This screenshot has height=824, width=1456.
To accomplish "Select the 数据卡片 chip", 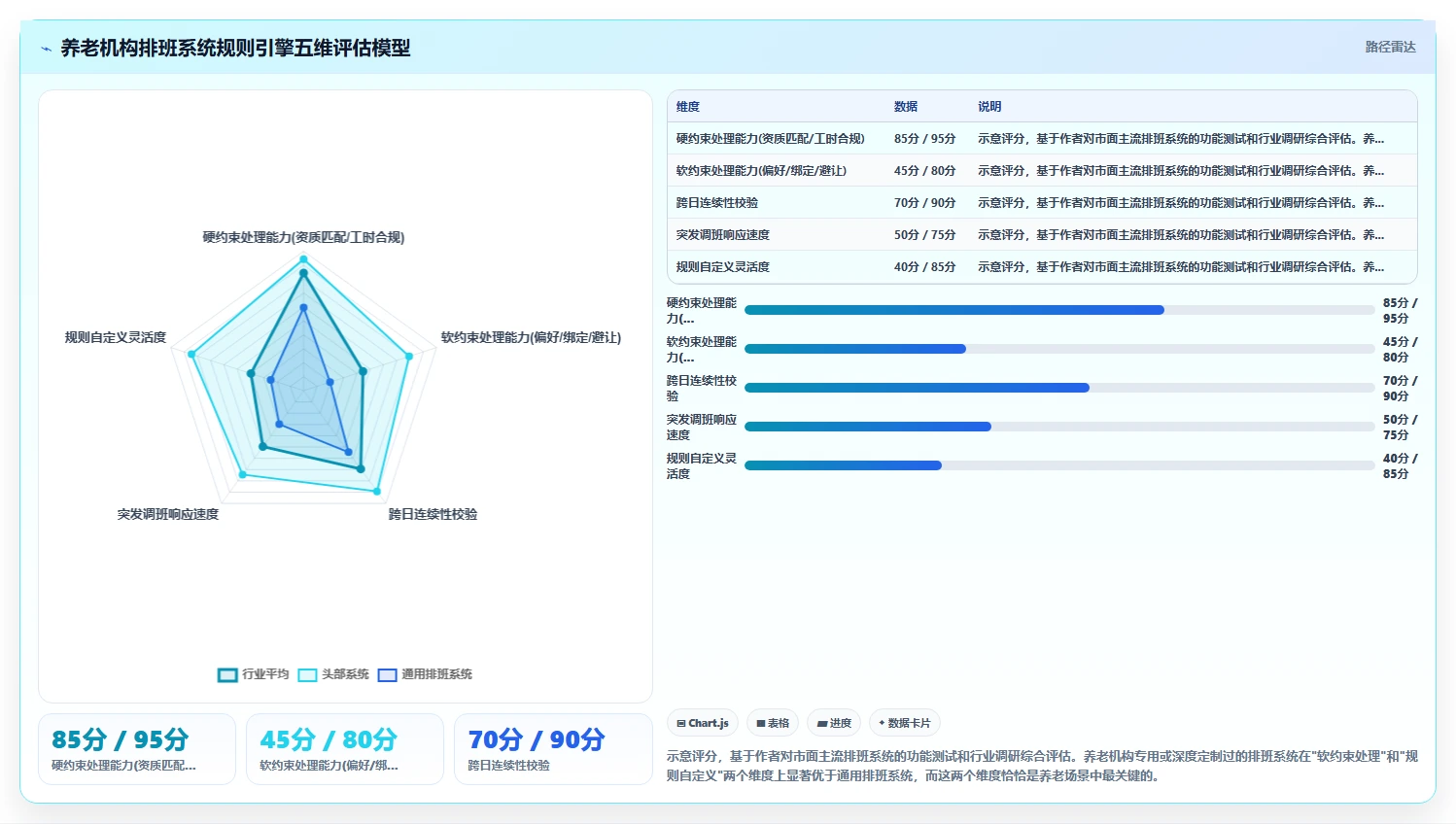I will pos(905,723).
